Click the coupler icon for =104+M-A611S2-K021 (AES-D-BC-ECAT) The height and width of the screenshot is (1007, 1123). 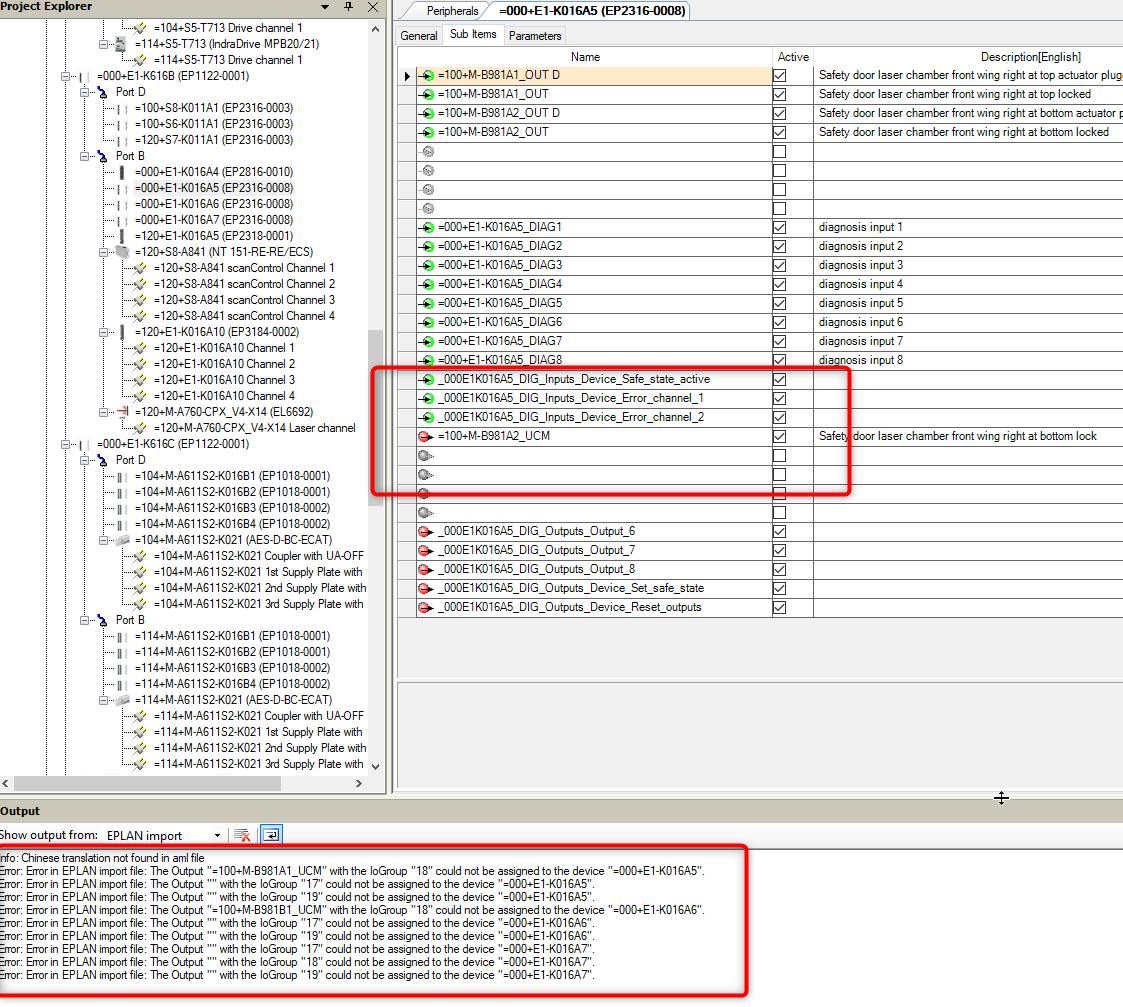click(122, 540)
